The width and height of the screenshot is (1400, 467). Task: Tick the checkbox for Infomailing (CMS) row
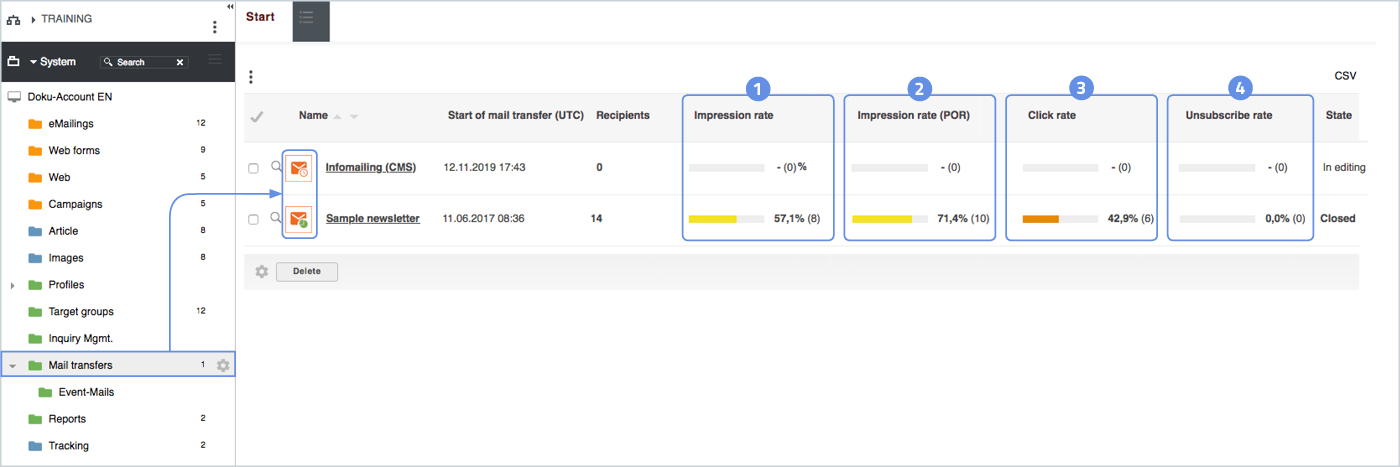(254, 168)
